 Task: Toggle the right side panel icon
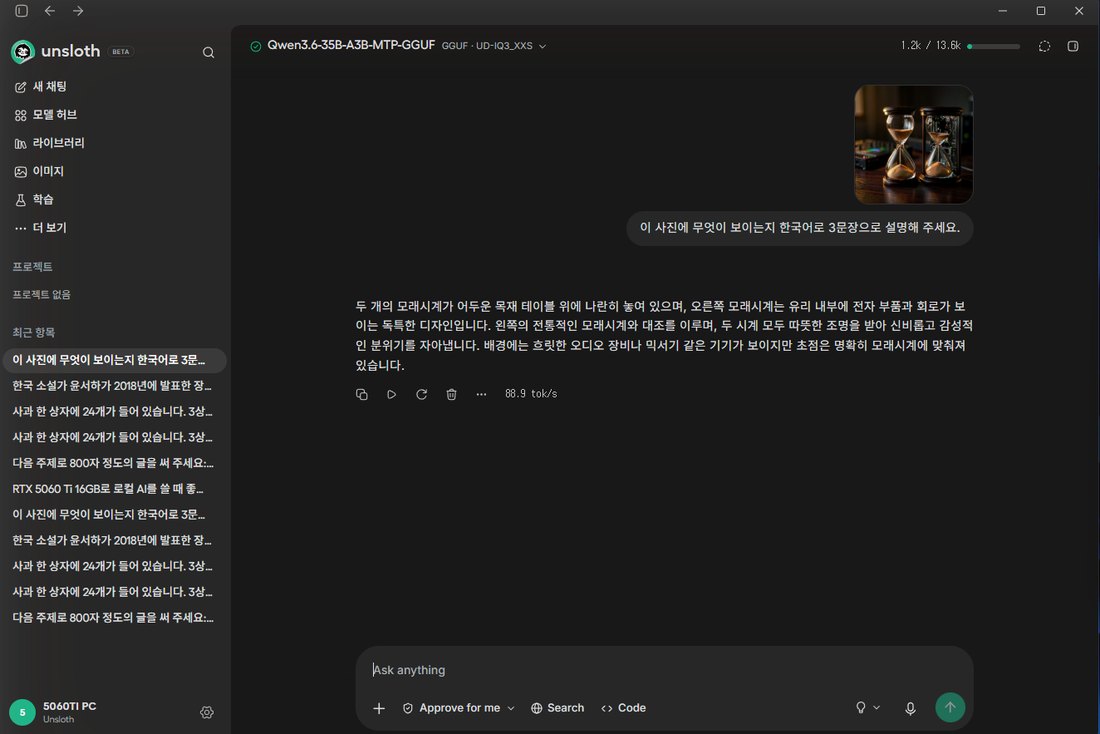[x=1073, y=46]
